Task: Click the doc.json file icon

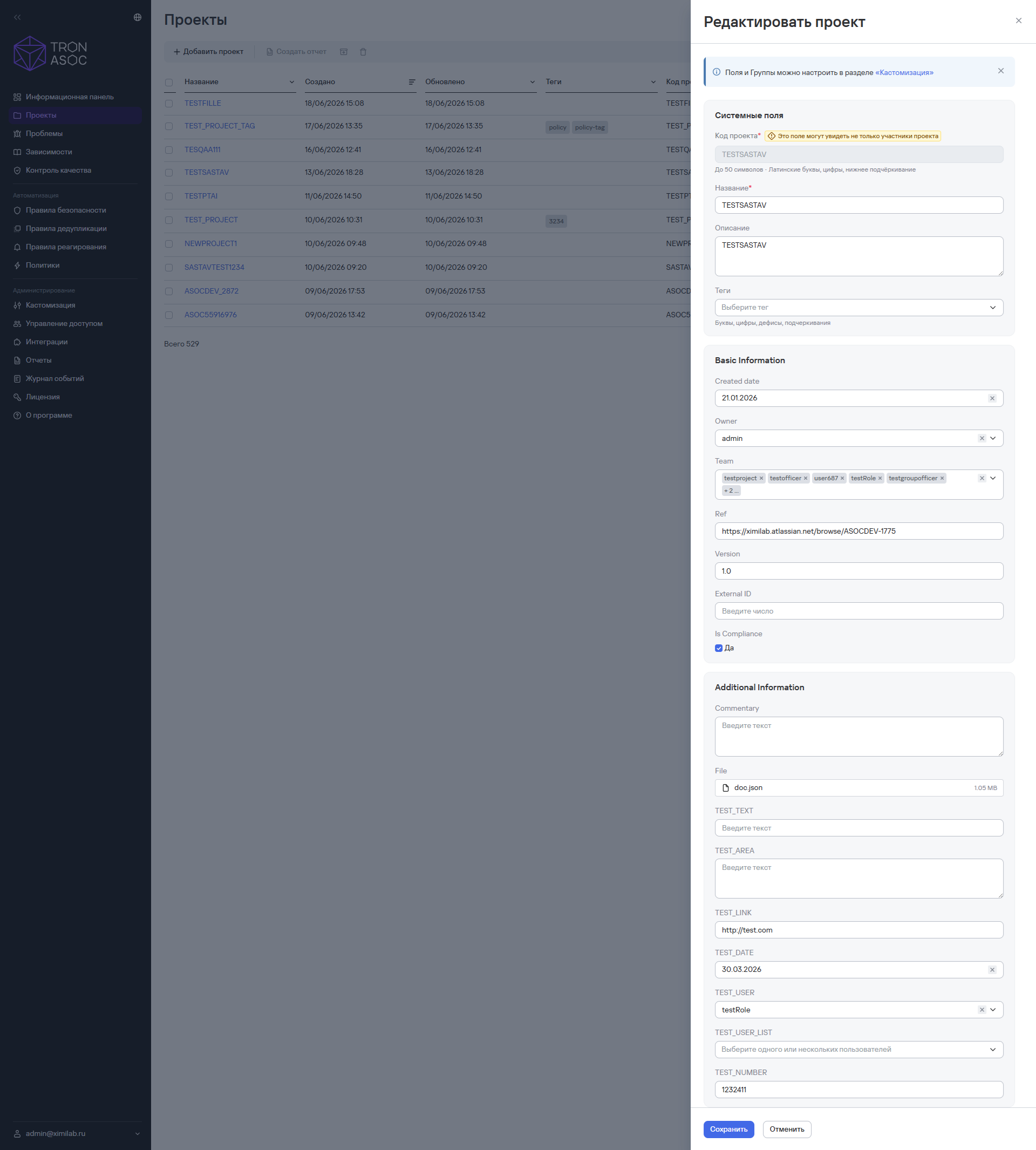Action: (726, 788)
